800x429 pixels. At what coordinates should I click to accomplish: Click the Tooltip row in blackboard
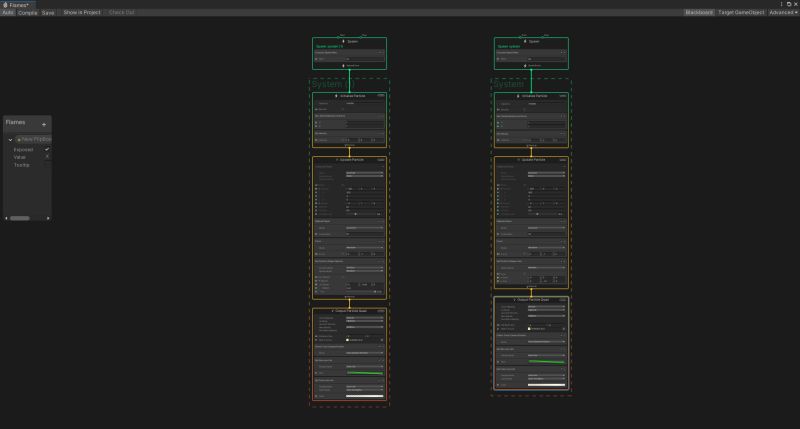point(30,165)
